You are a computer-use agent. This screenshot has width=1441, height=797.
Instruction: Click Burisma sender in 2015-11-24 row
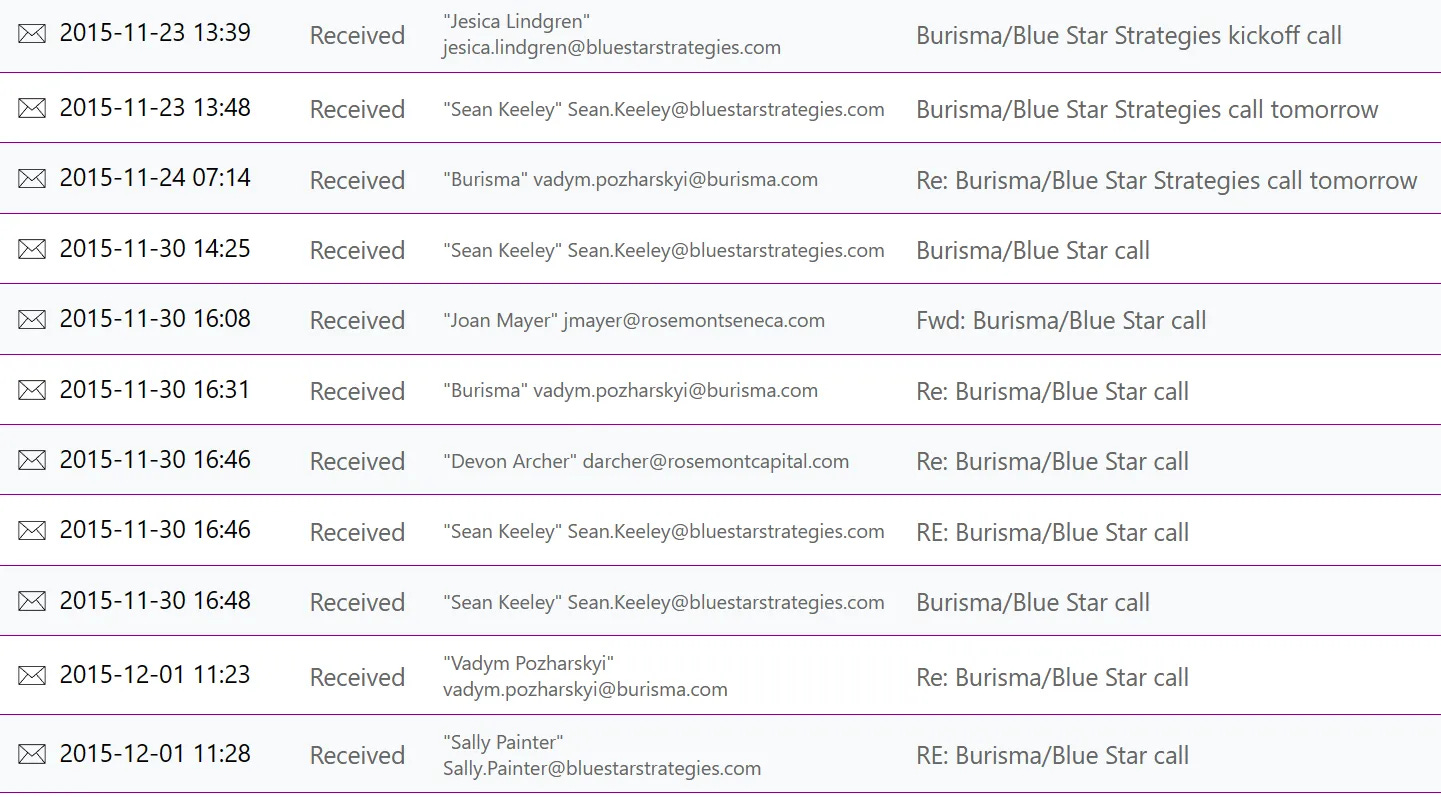[630, 180]
